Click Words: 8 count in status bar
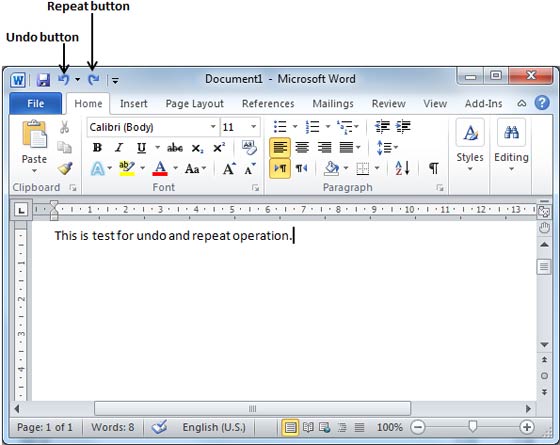Image resolution: width=560 pixels, height=445 pixels. click(112, 427)
